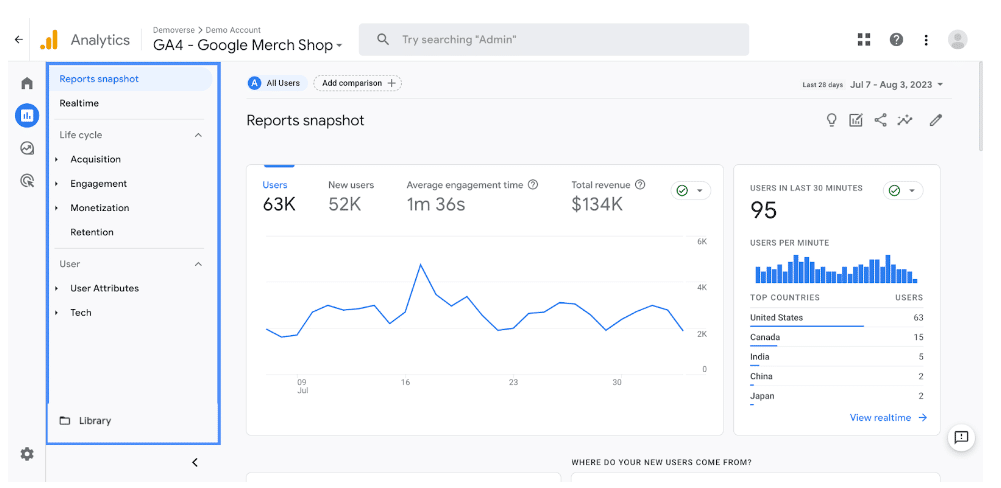Open the feedback chat bubble icon
This screenshot has height=488, width=1001.
pyautogui.click(x=961, y=438)
